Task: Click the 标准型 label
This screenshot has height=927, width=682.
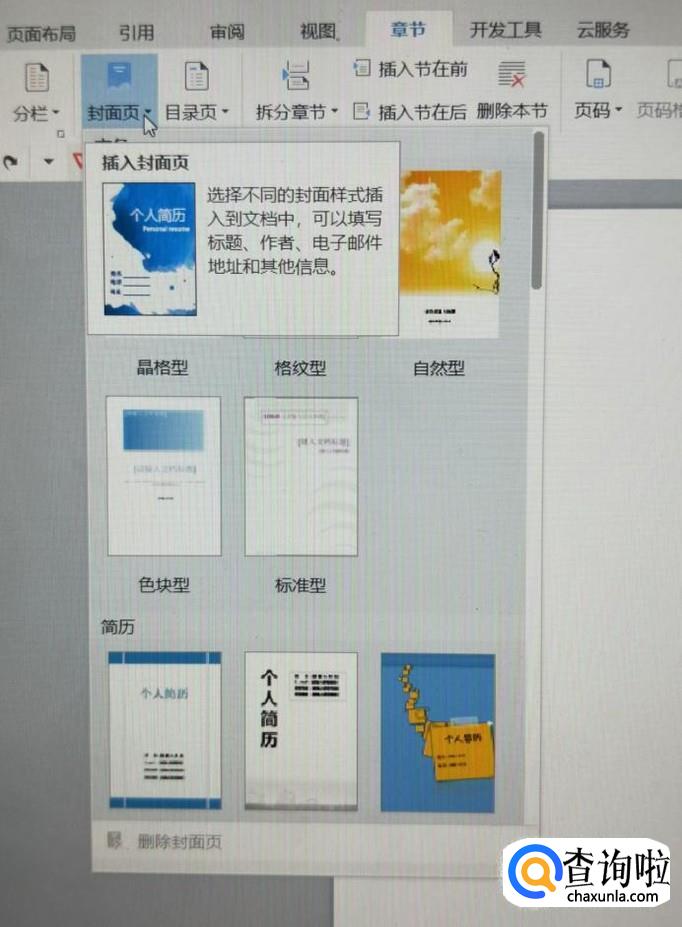Action: point(300,585)
